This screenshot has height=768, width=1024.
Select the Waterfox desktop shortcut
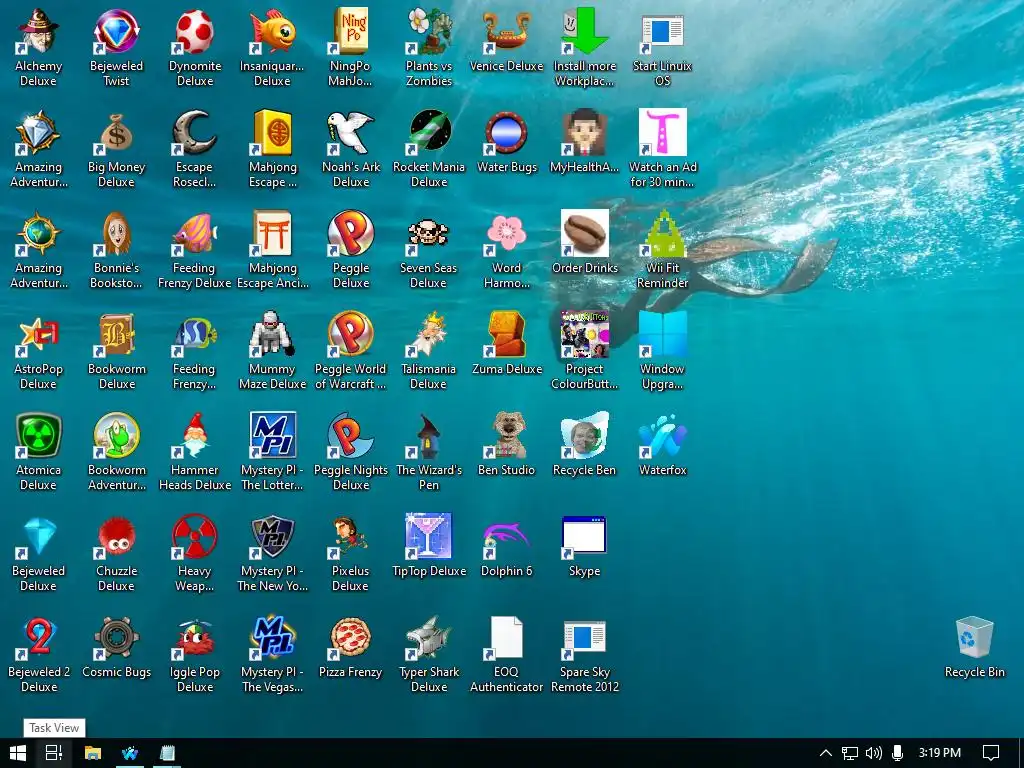pyautogui.click(x=662, y=436)
